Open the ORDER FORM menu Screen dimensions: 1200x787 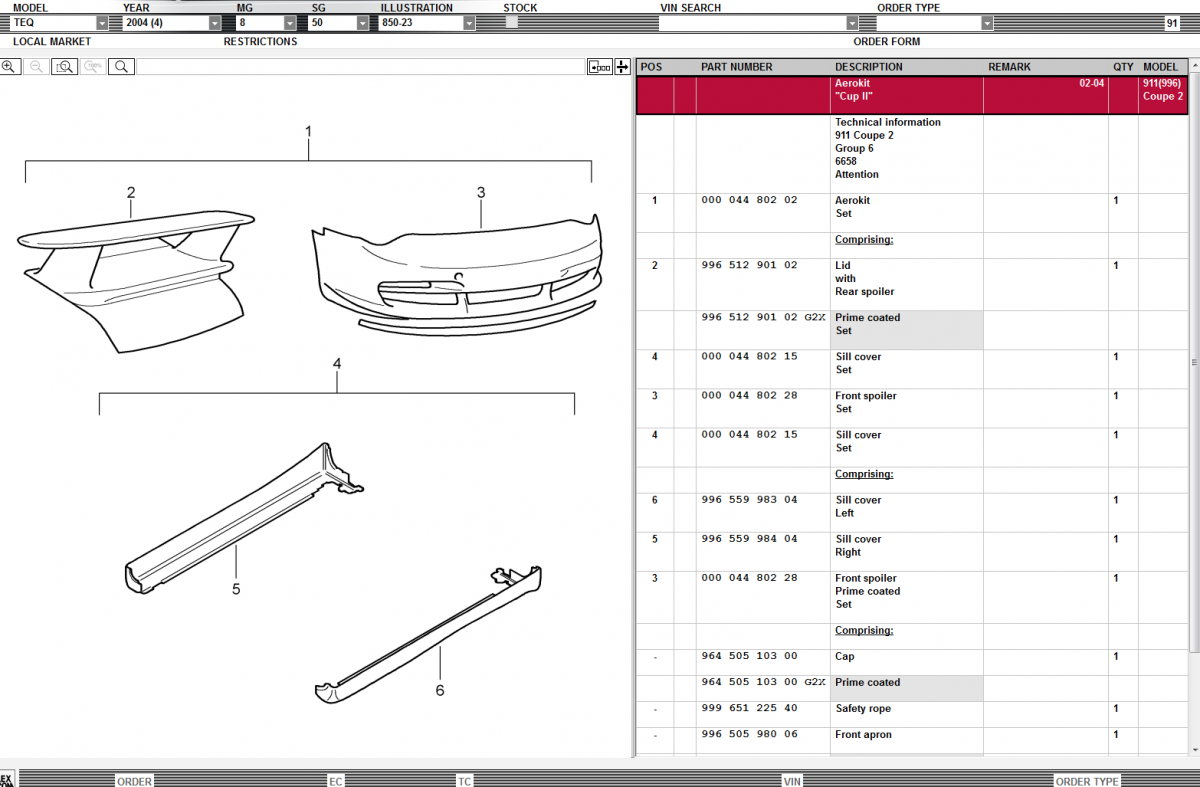(887, 42)
